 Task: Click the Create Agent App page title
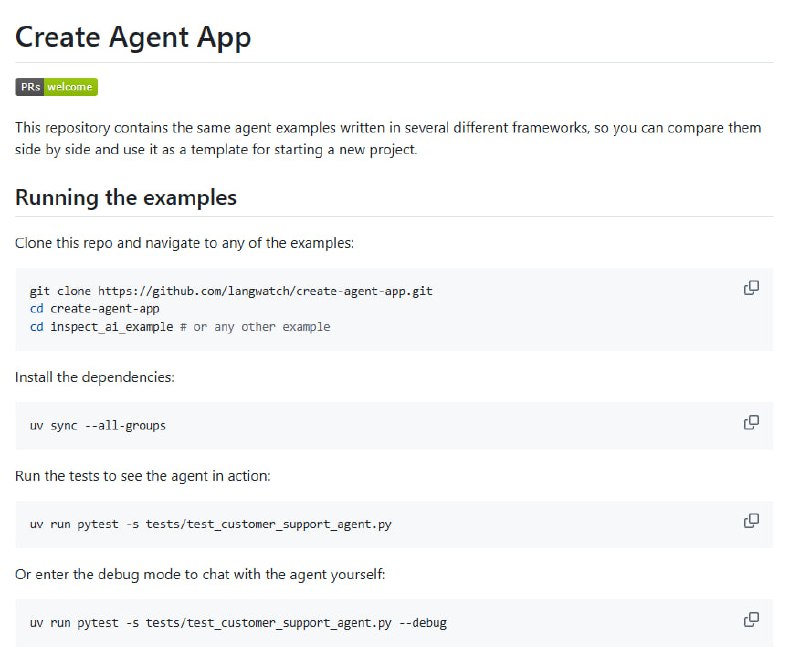click(x=133, y=37)
